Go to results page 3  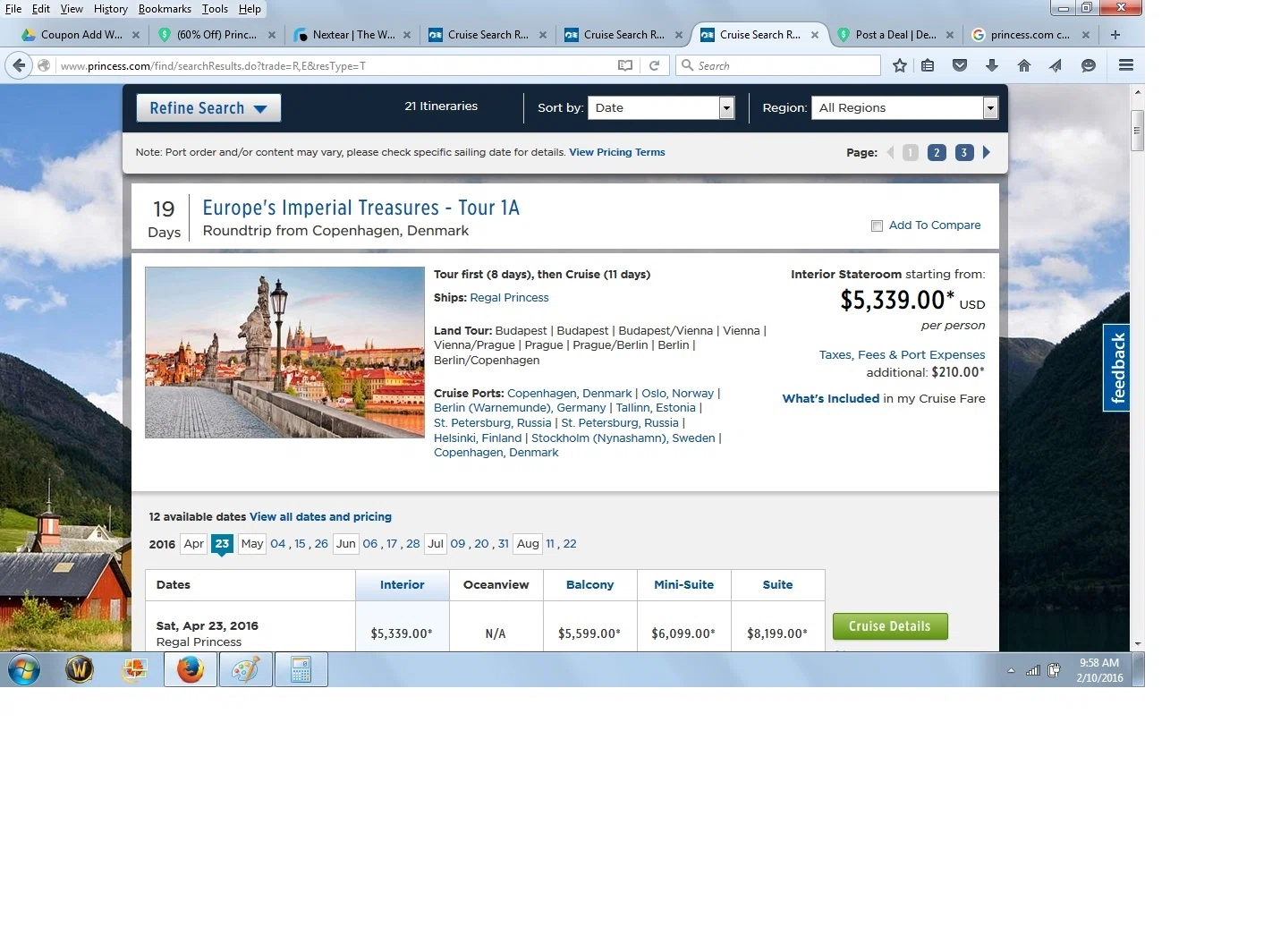963,152
